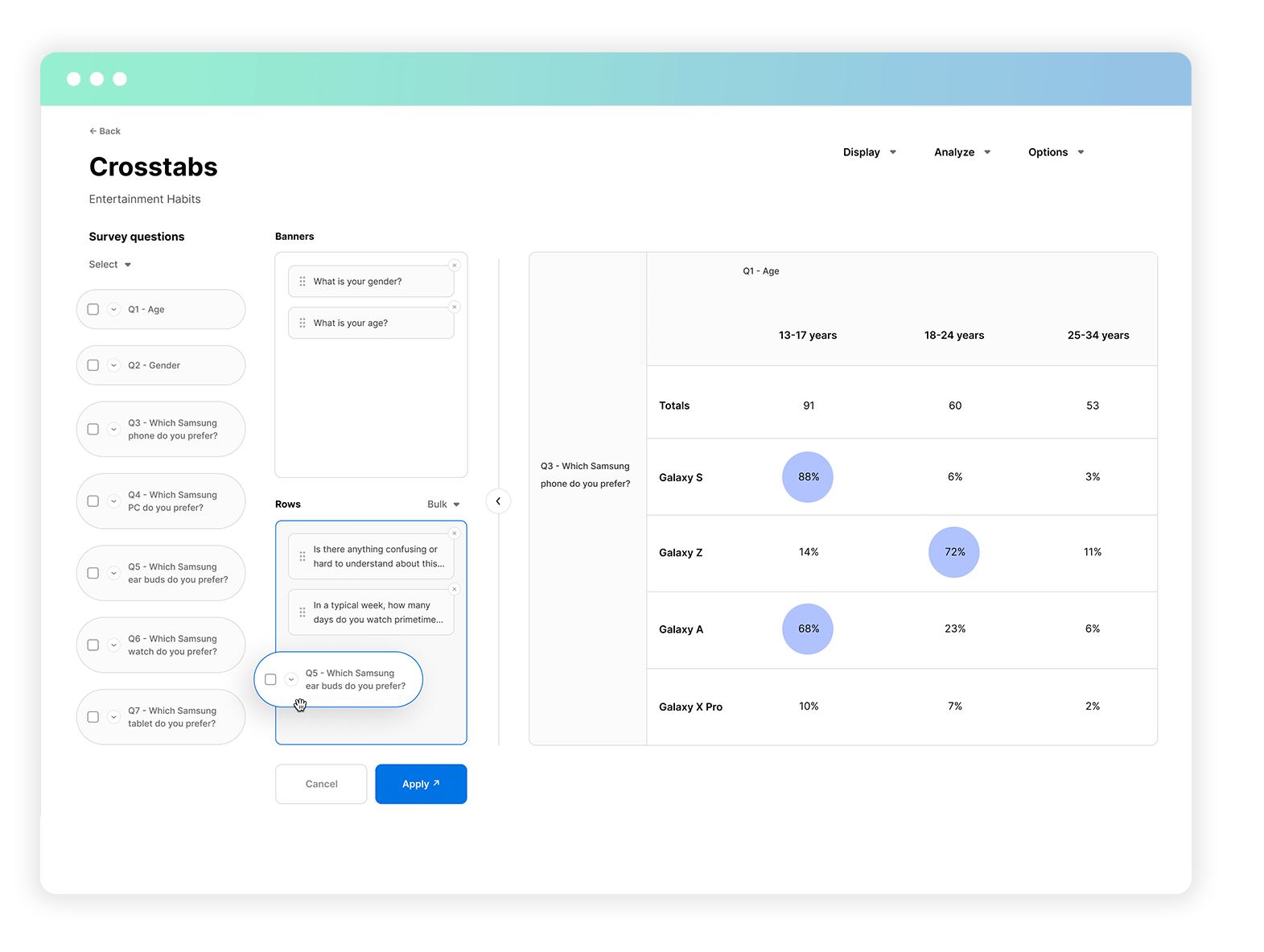Viewport: 1264px width, 952px height.
Task: Click the Galaxy A 23% cell
Action: [x=955, y=628]
